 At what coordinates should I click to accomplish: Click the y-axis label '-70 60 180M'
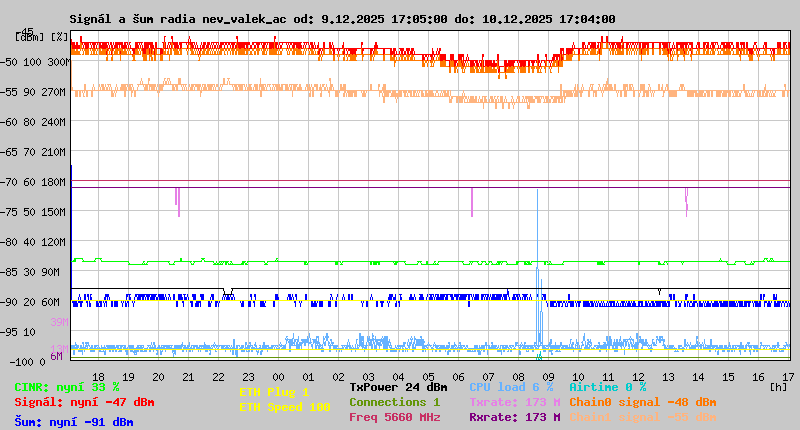click(x=33, y=182)
